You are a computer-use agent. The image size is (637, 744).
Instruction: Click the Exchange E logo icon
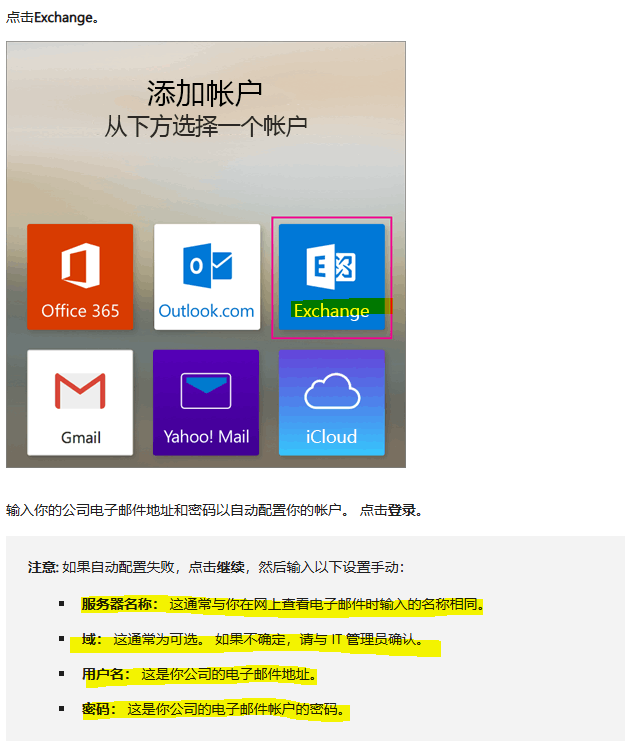click(x=331, y=266)
